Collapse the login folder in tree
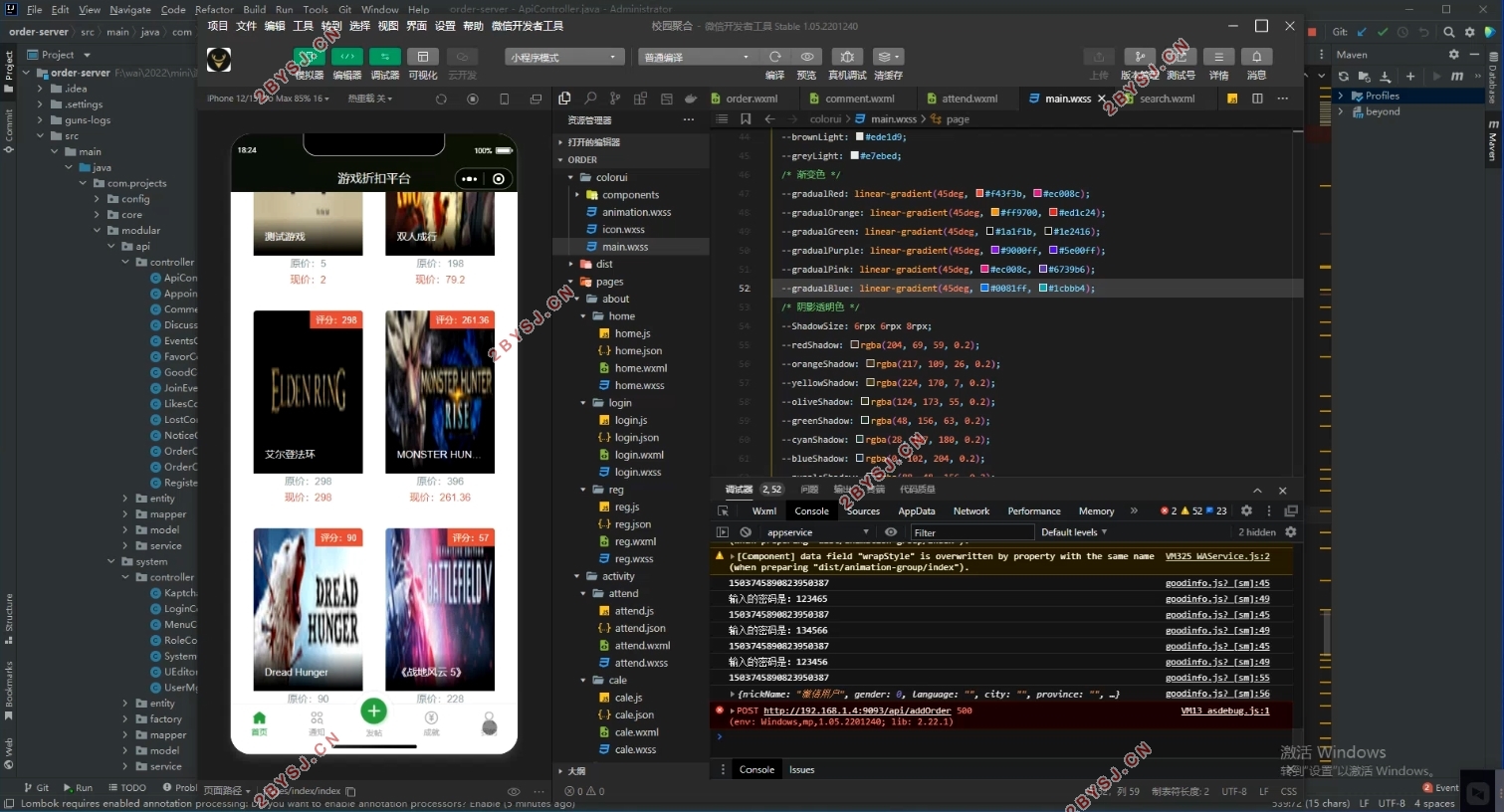This screenshot has width=1504, height=812. click(620, 403)
